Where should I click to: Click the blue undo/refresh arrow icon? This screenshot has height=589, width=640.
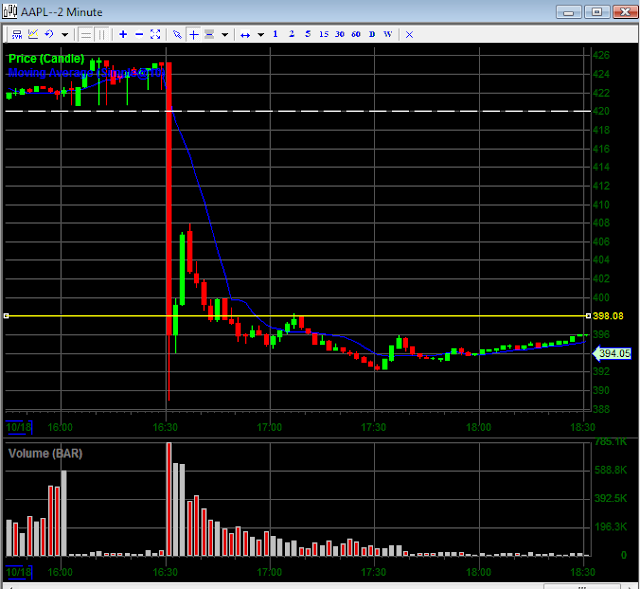tap(49, 34)
